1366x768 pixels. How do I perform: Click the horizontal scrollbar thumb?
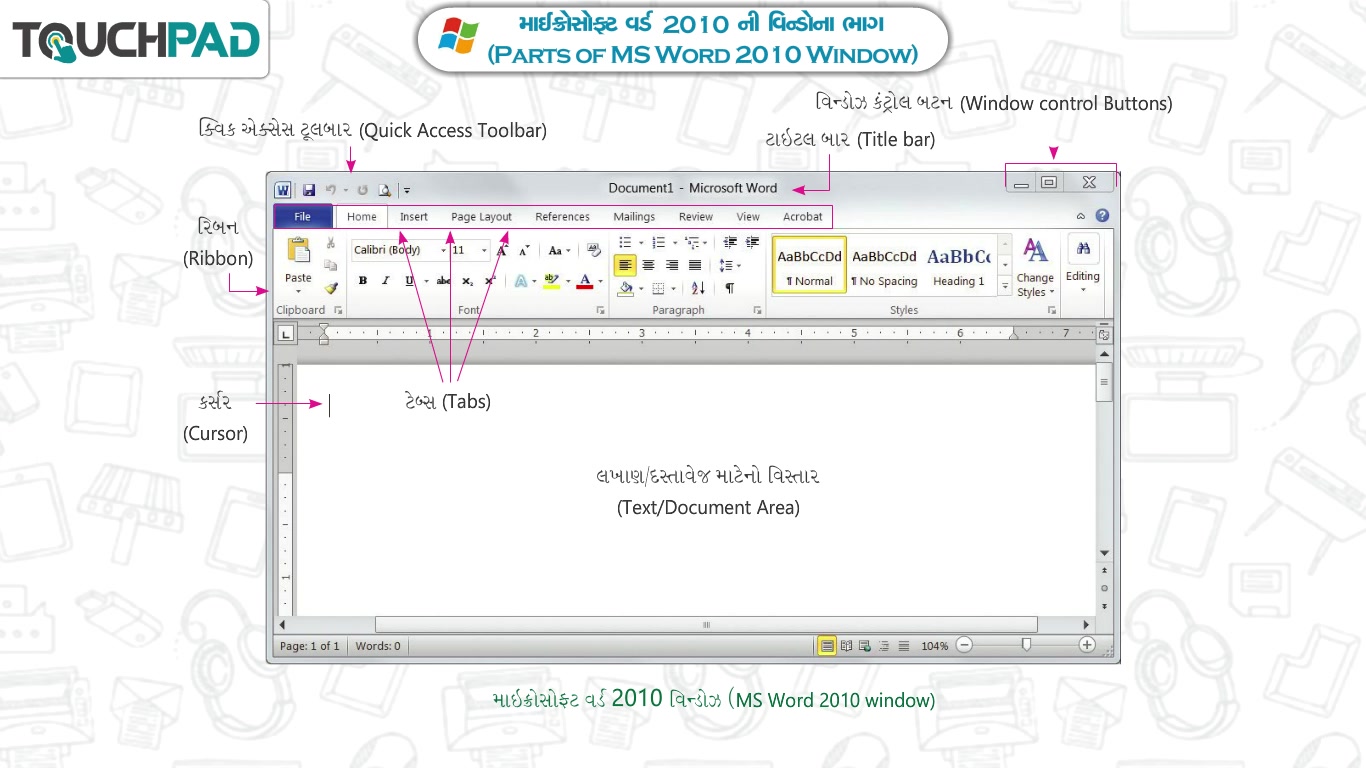[x=706, y=625]
